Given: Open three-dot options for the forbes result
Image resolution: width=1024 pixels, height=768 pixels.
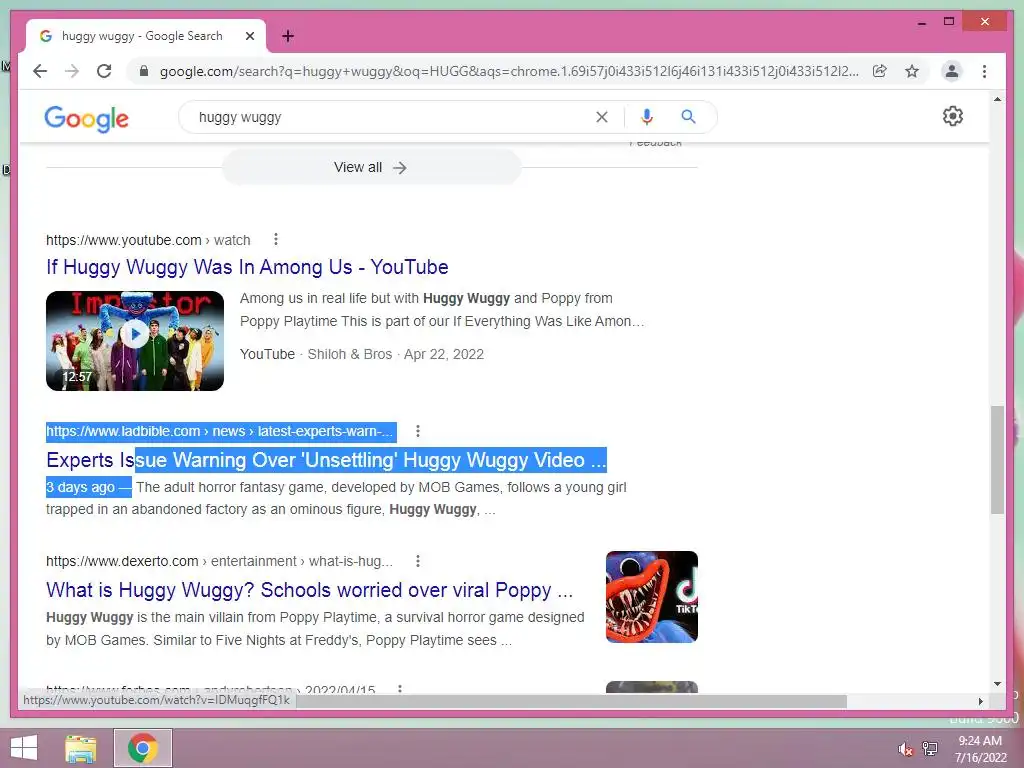Looking at the screenshot, I should point(400,688).
